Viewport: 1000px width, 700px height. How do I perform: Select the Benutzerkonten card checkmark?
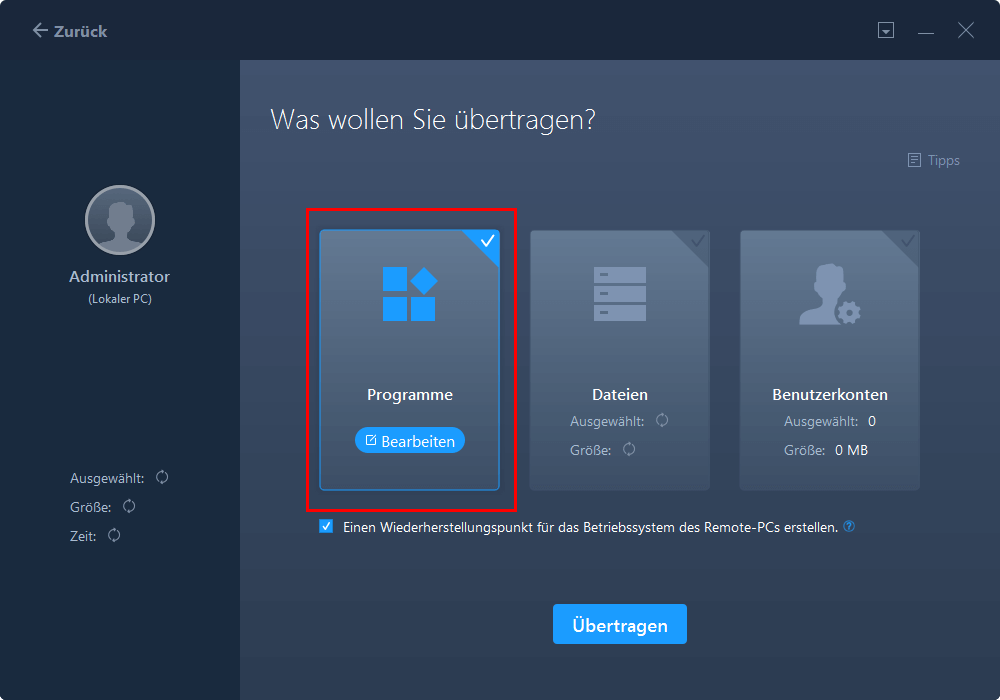point(908,241)
